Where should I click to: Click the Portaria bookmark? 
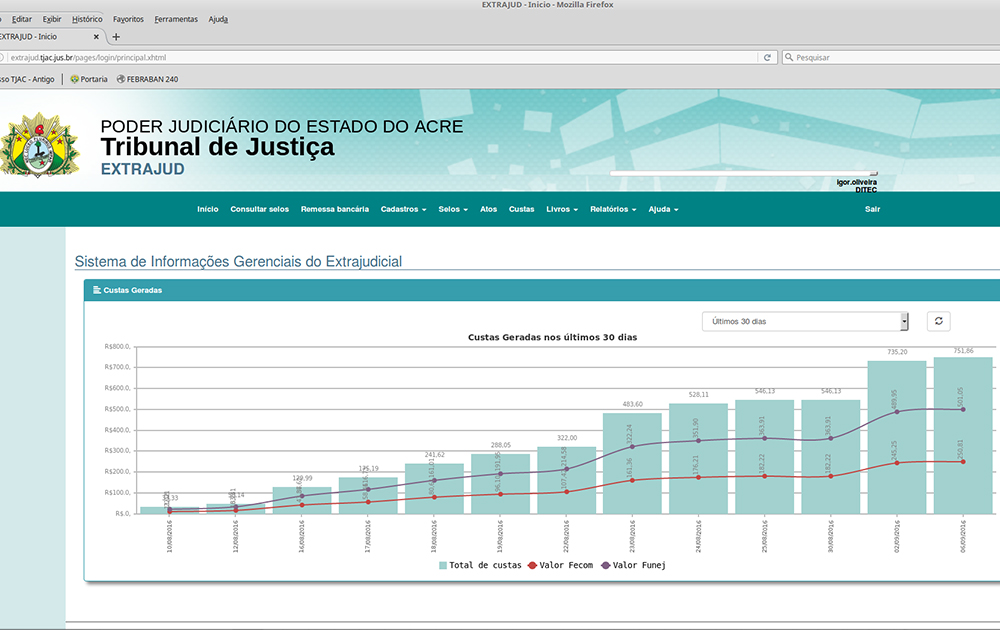(88, 79)
